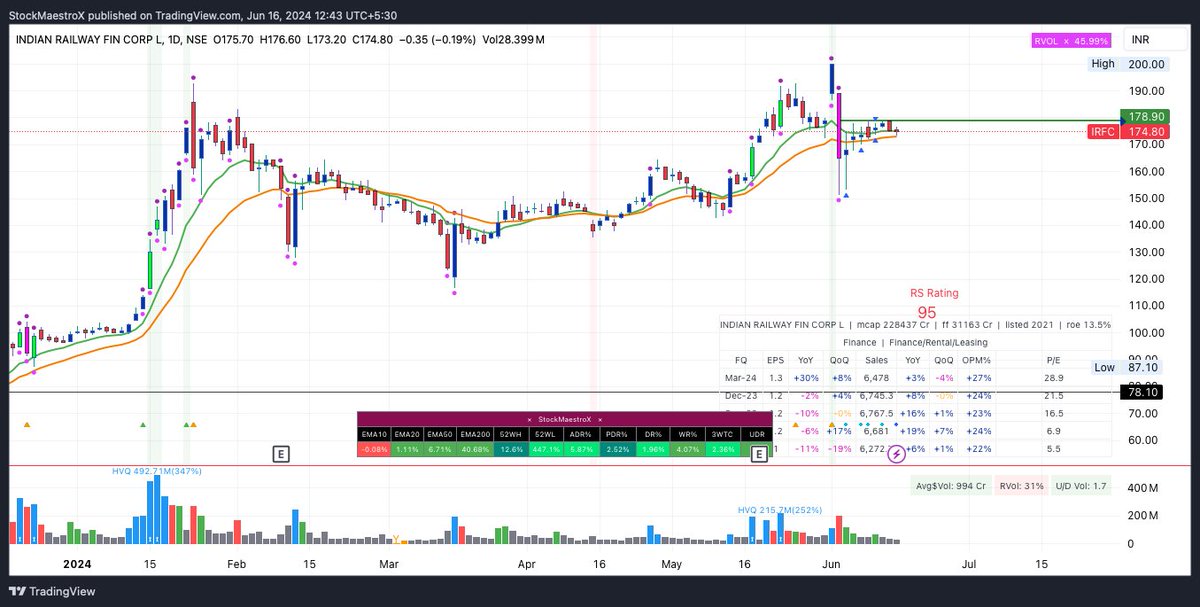Click the 6,478 sales cell

coord(876,377)
